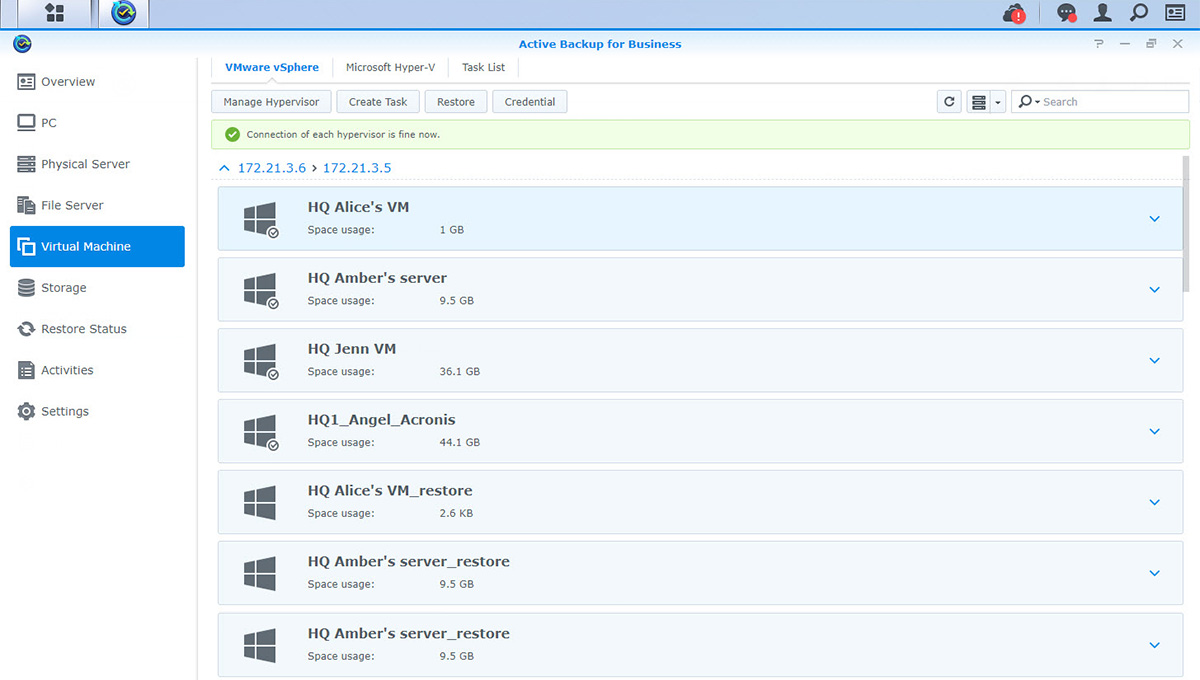Viewport: 1200px width, 680px height.
Task: Open the user account options icon
Action: [1102, 13]
